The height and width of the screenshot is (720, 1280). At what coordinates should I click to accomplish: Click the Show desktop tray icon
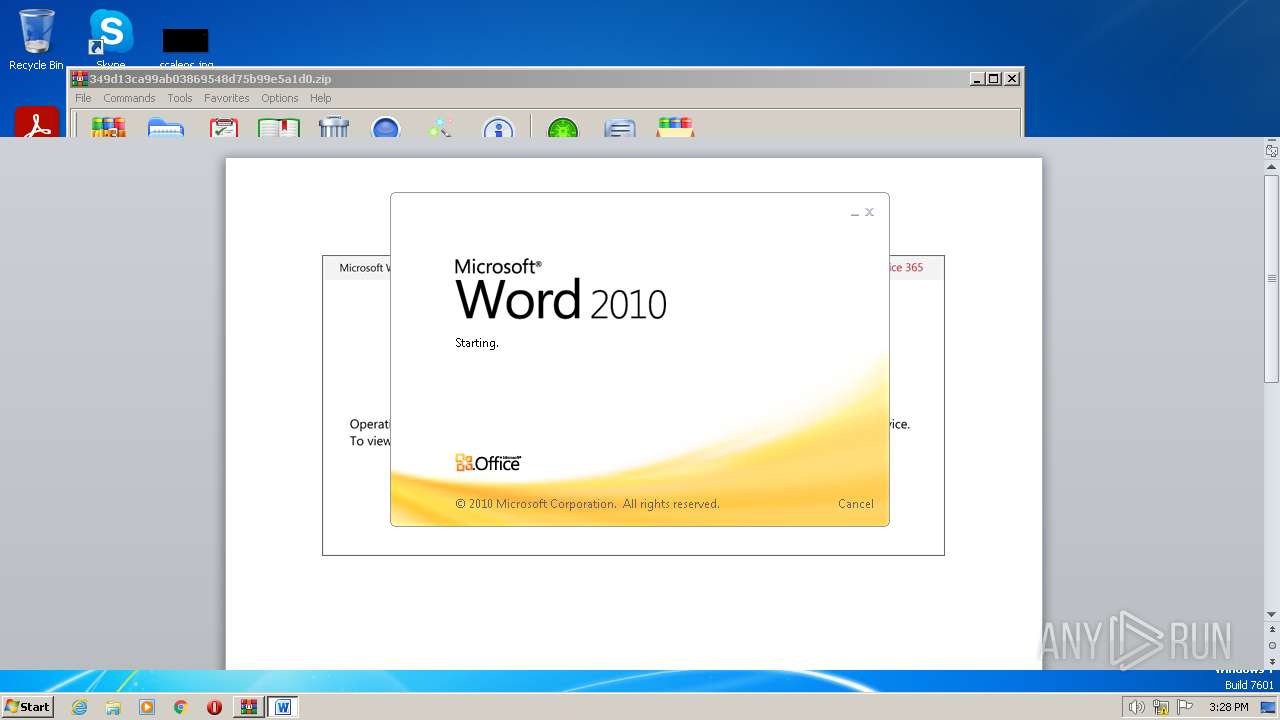(1268, 707)
